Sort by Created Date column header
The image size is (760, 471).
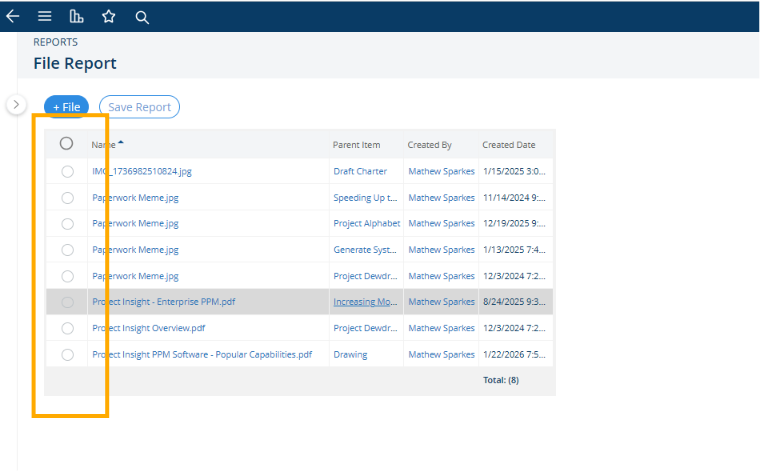click(508, 144)
